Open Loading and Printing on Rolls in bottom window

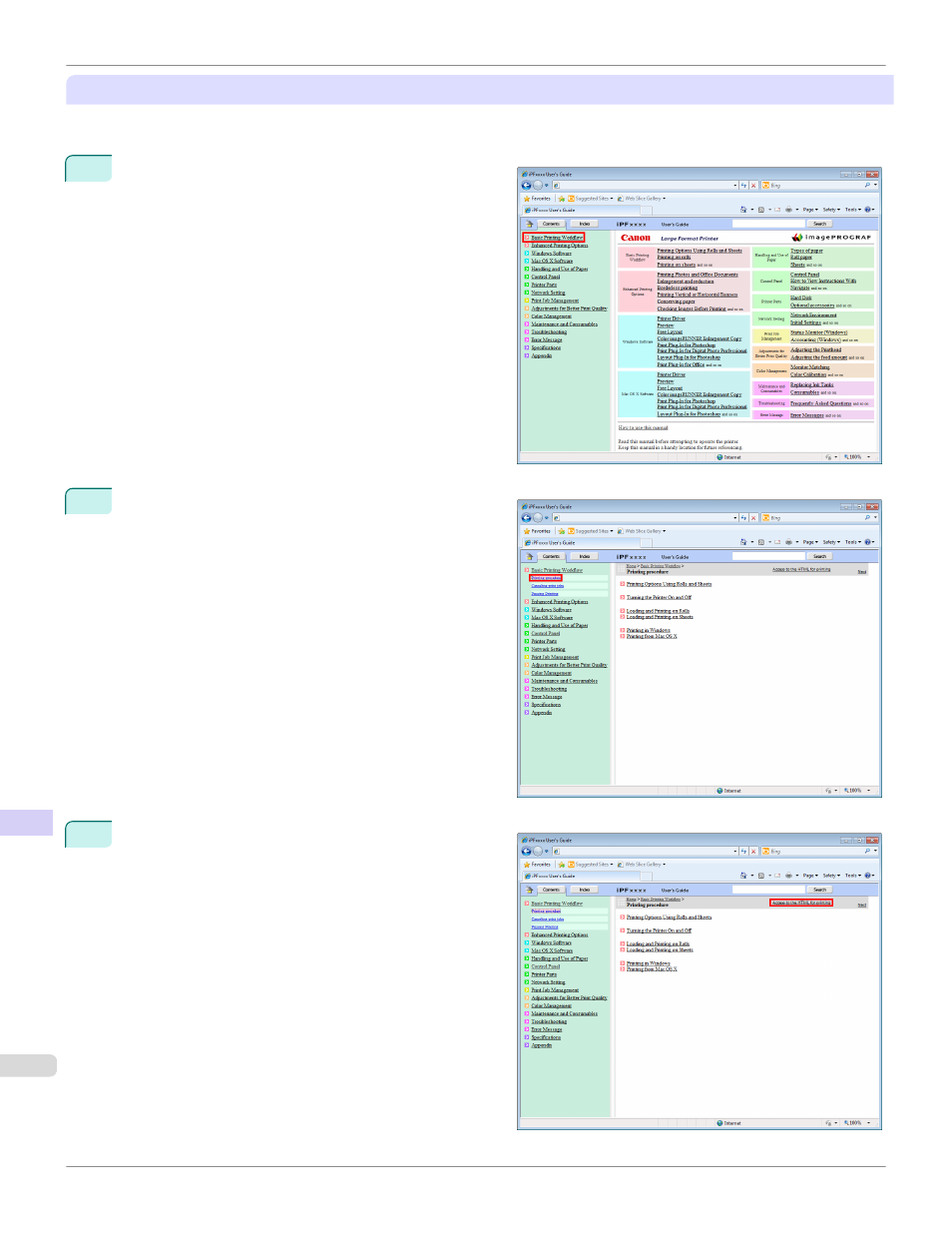tap(658, 943)
